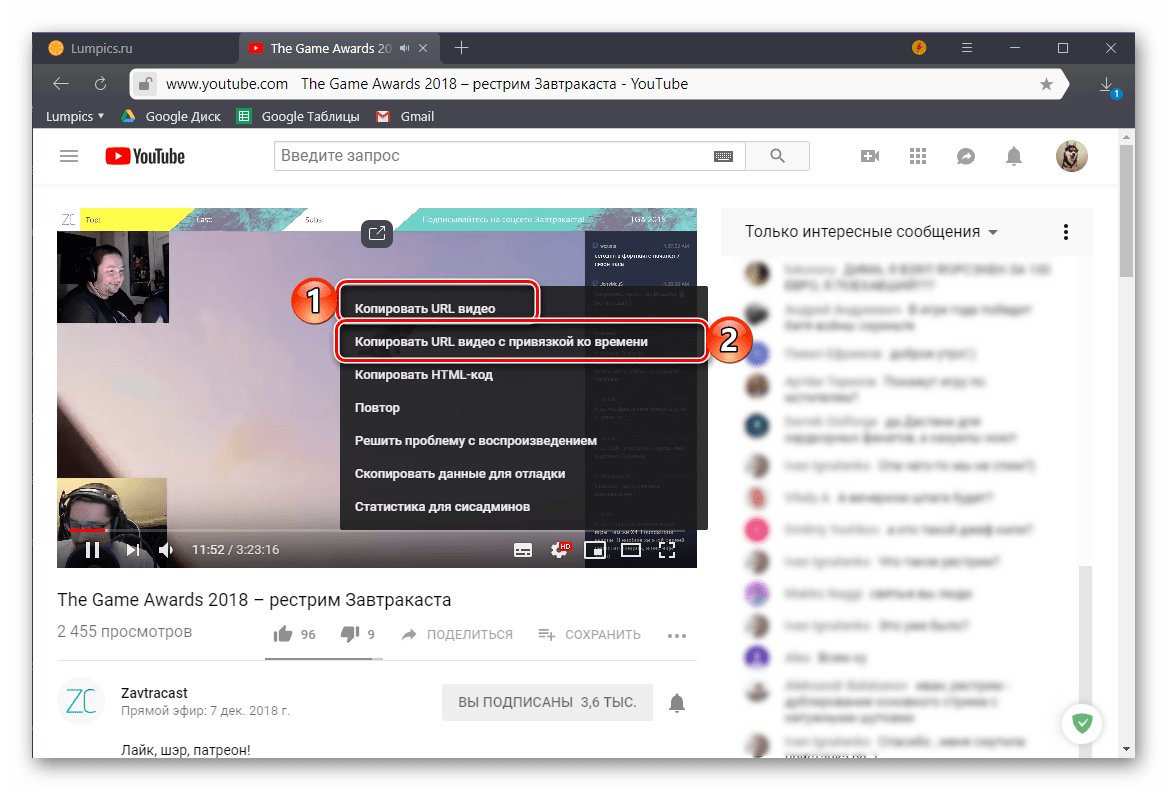1167x790 pixels.
Task: Close The Game Awards tab
Action: coord(423,48)
